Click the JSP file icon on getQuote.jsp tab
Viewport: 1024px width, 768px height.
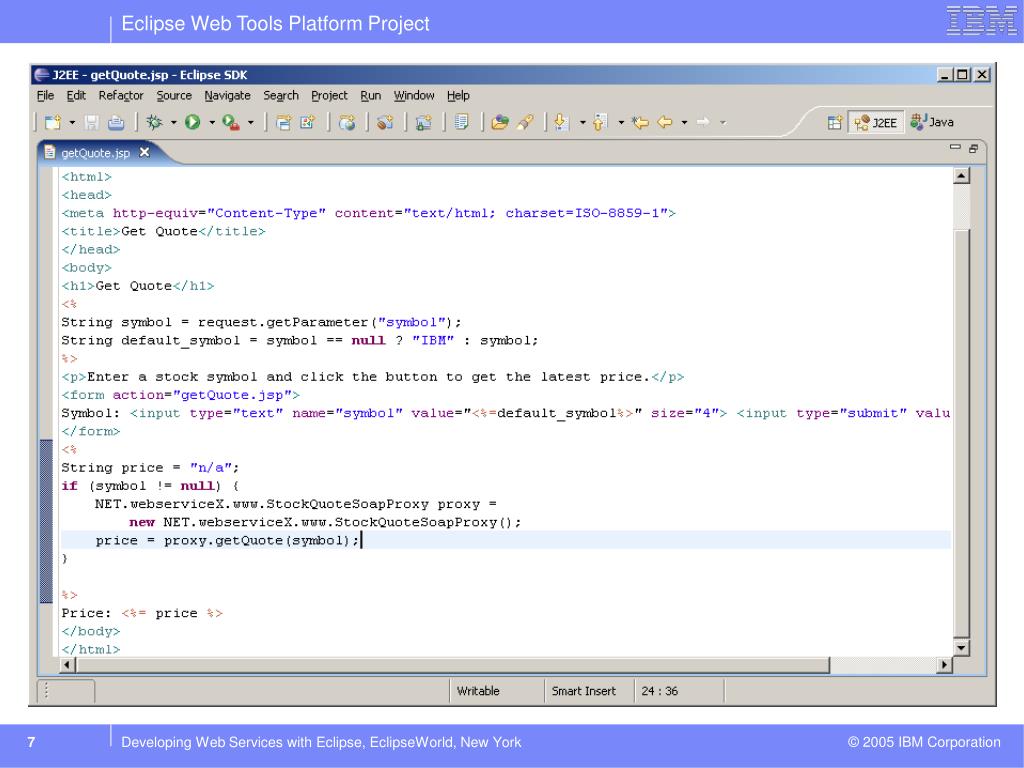pyautogui.click(x=50, y=152)
